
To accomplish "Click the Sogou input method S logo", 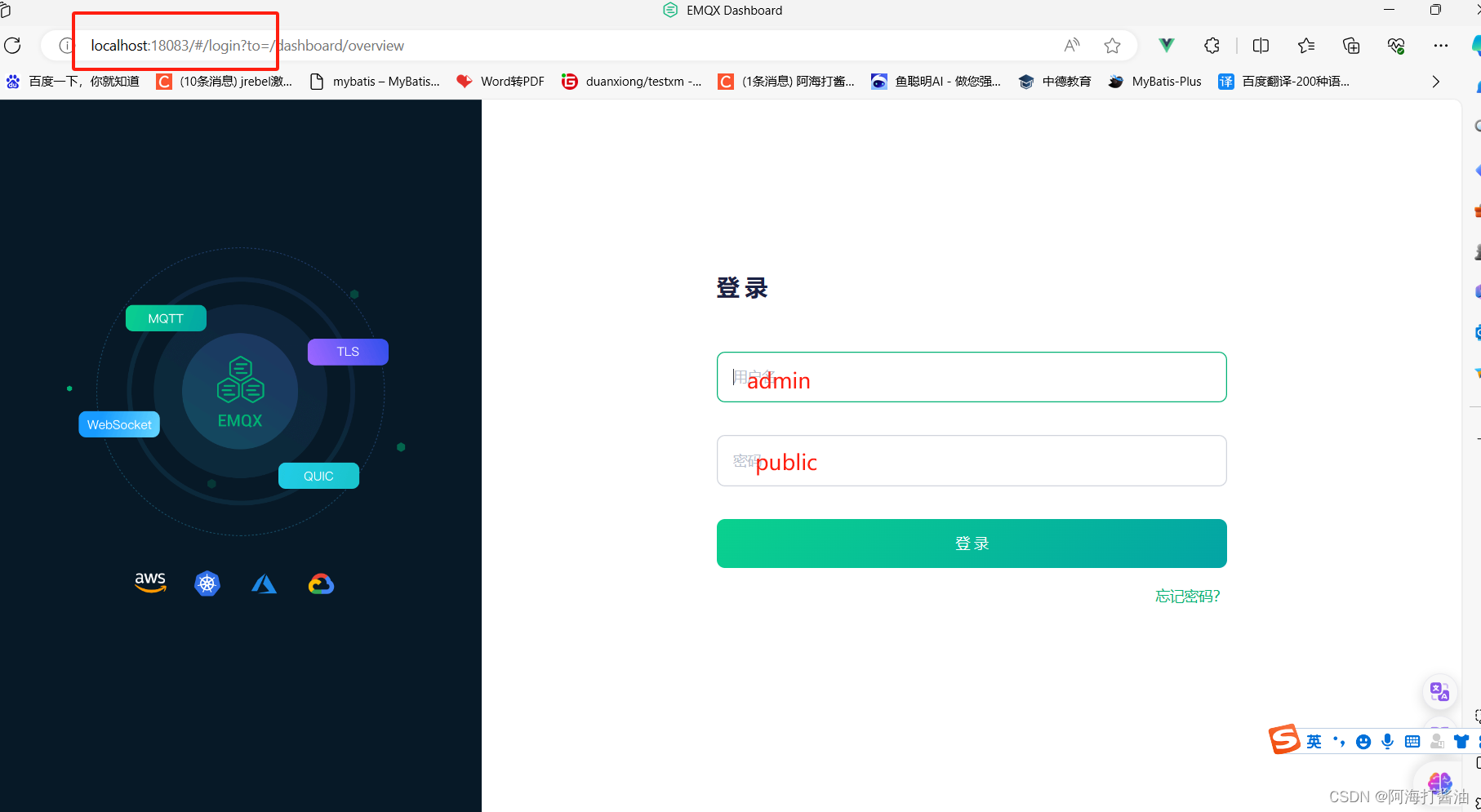I will click(x=1284, y=739).
